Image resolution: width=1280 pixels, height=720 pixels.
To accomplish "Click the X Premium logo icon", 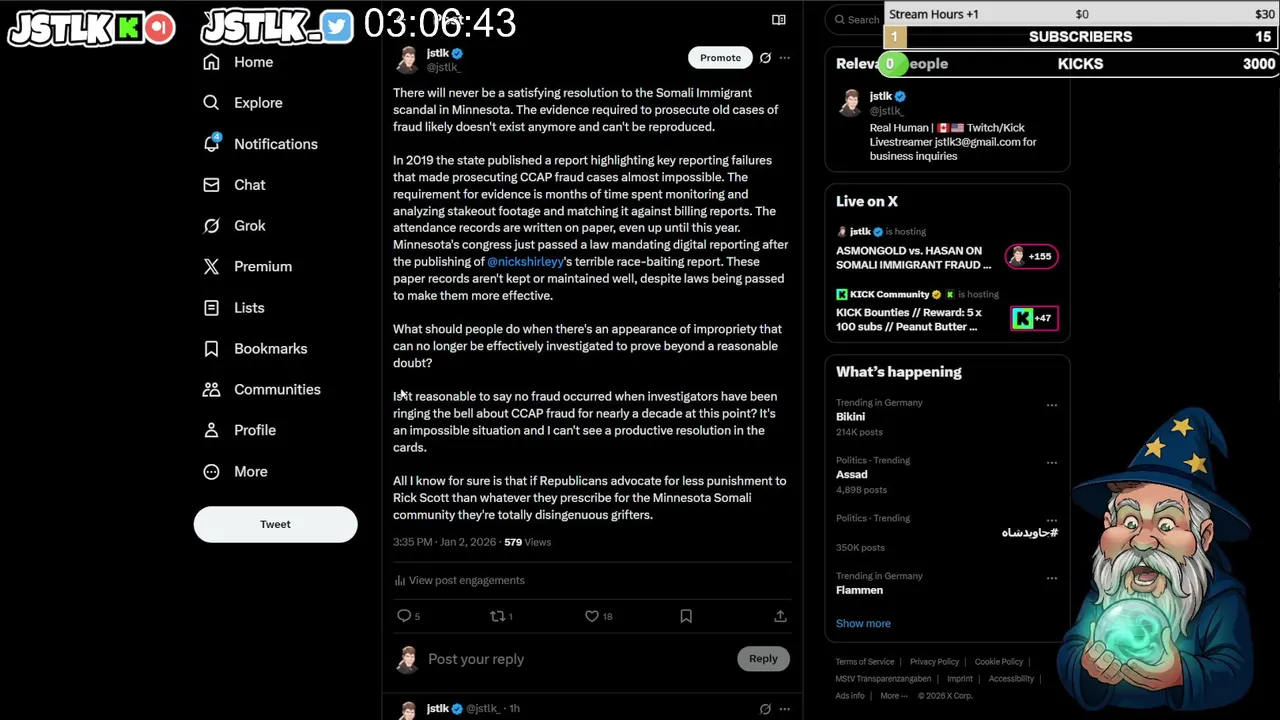I will [x=211, y=267].
